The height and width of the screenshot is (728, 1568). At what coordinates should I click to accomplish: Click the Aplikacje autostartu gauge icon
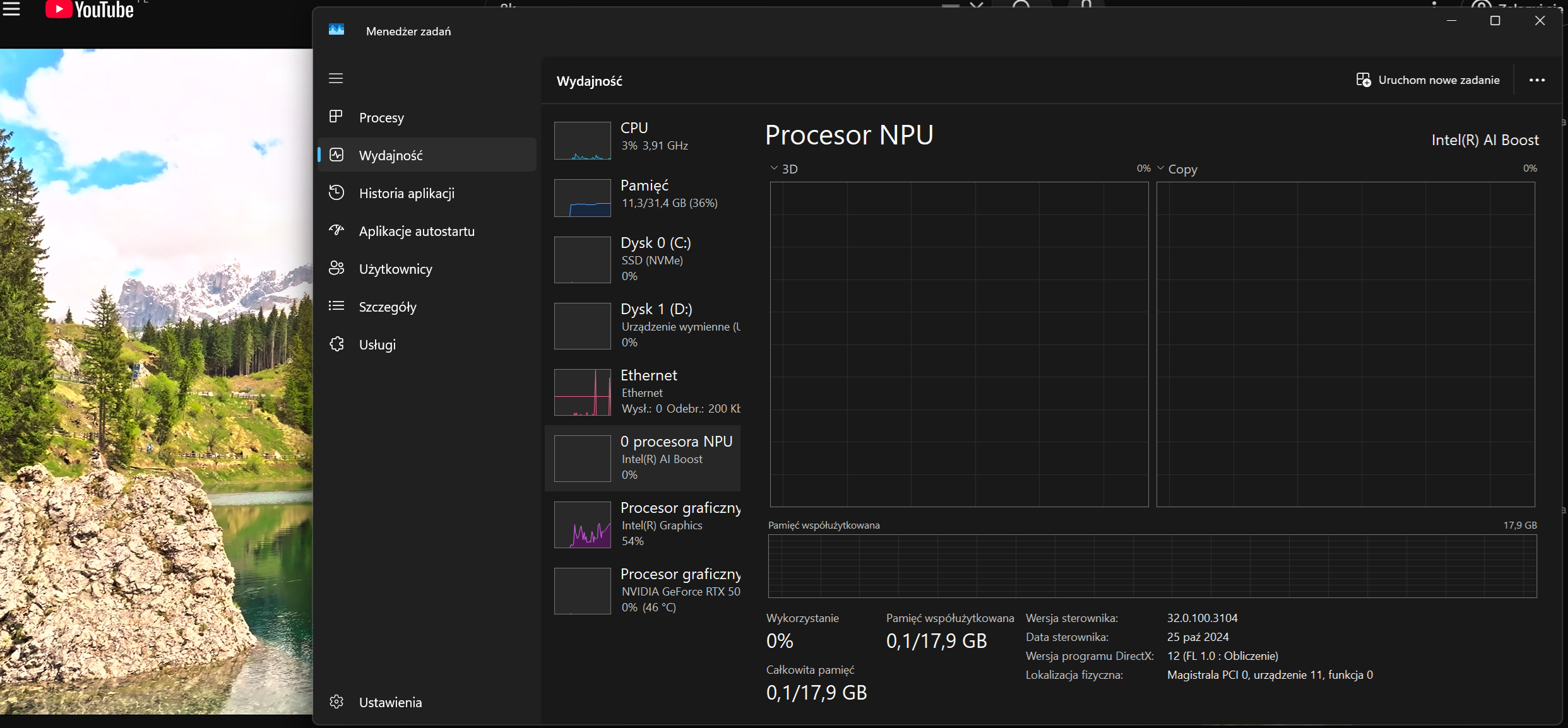point(336,230)
